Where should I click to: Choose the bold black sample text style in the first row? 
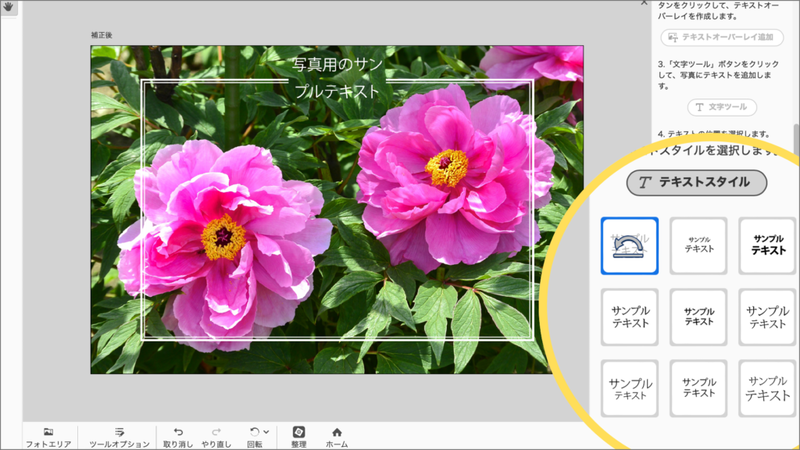click(x=767, y=246)
